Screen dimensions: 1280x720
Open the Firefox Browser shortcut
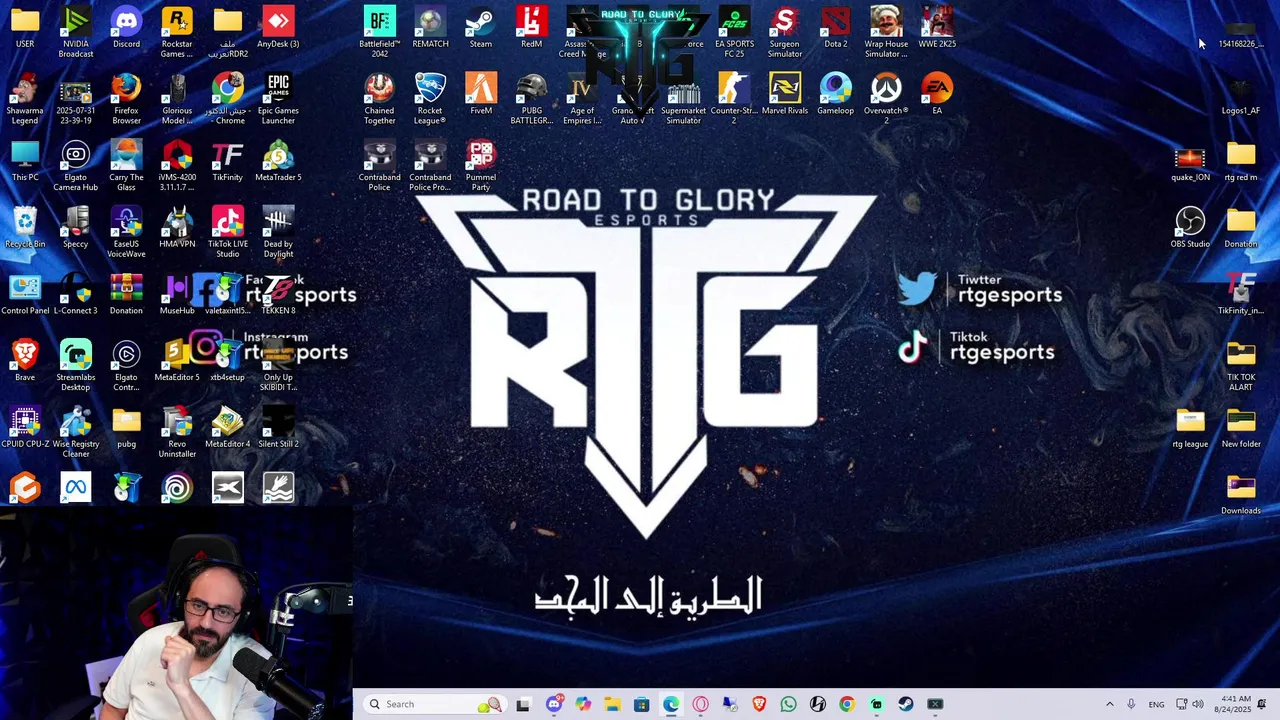pyautogui.click(x=126, y=98)
